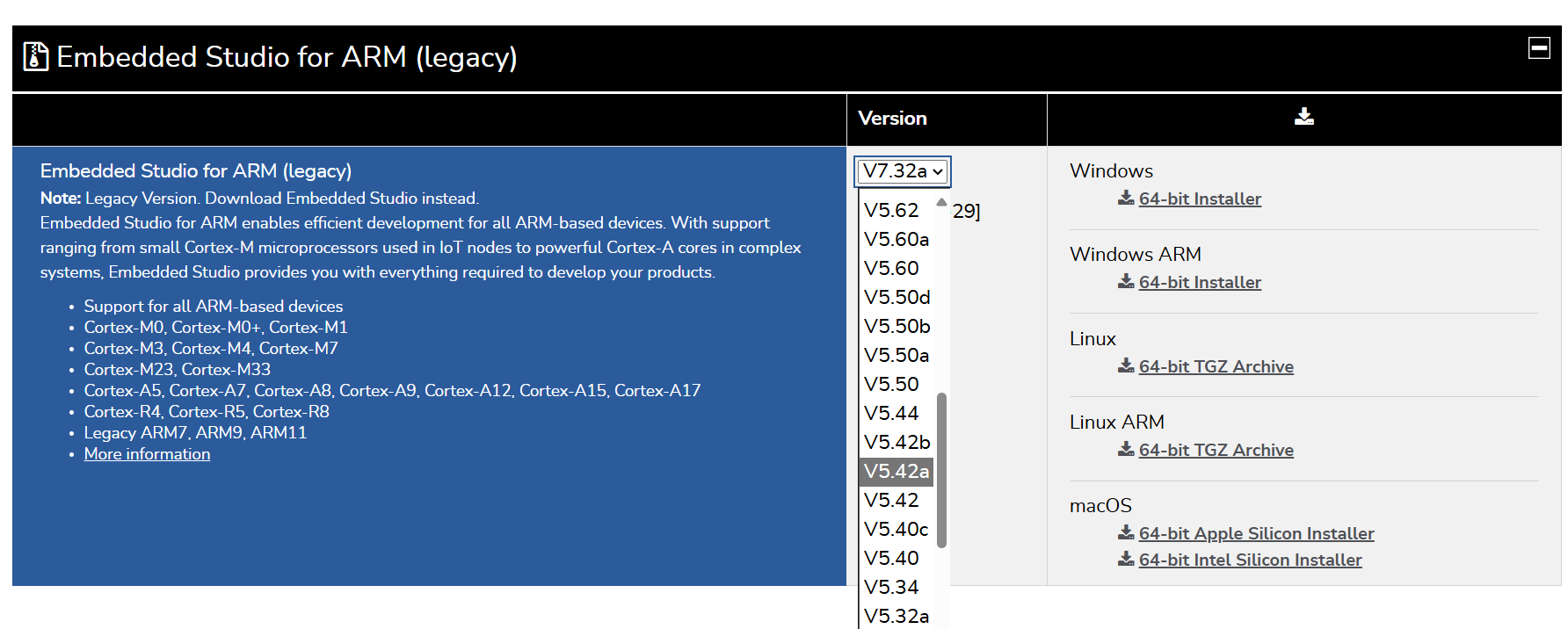Click the download icon in the table header
Viewport: 1568px width, 629px height.
[x=1304, y=116]
